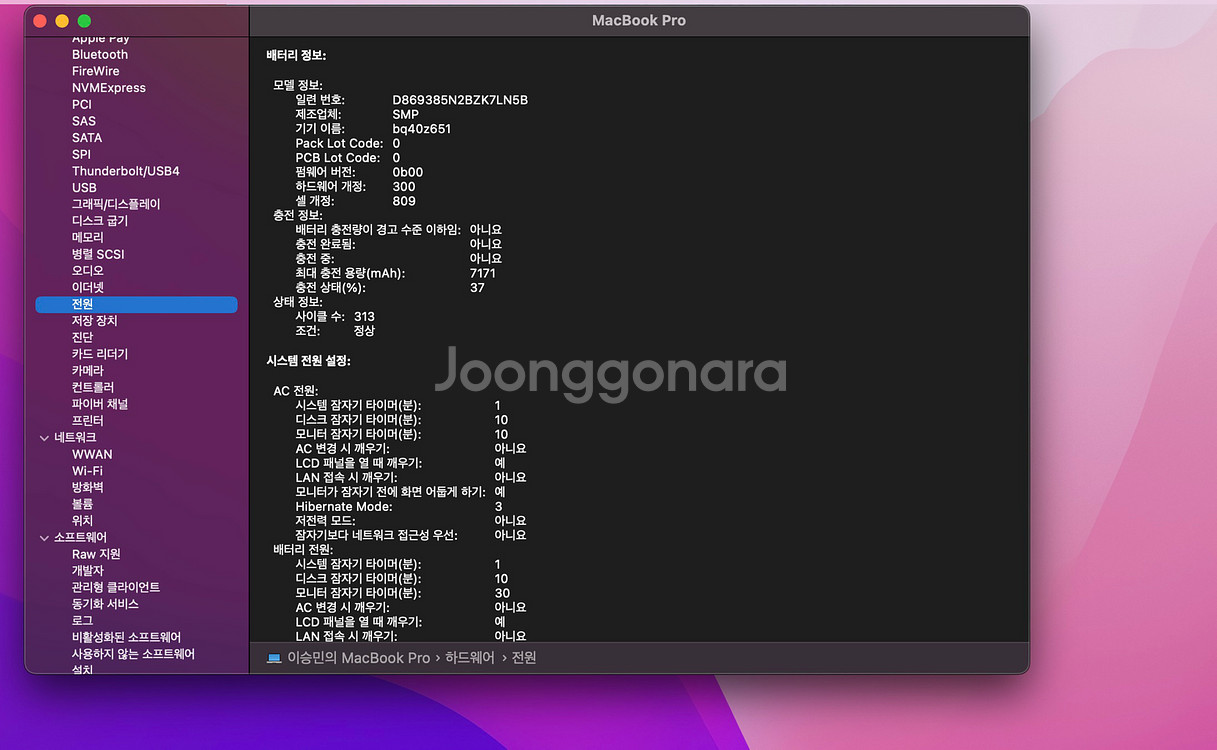
Task: Open 비활성화된 소프트웨어 section
Action: click(x=127, y=637)
